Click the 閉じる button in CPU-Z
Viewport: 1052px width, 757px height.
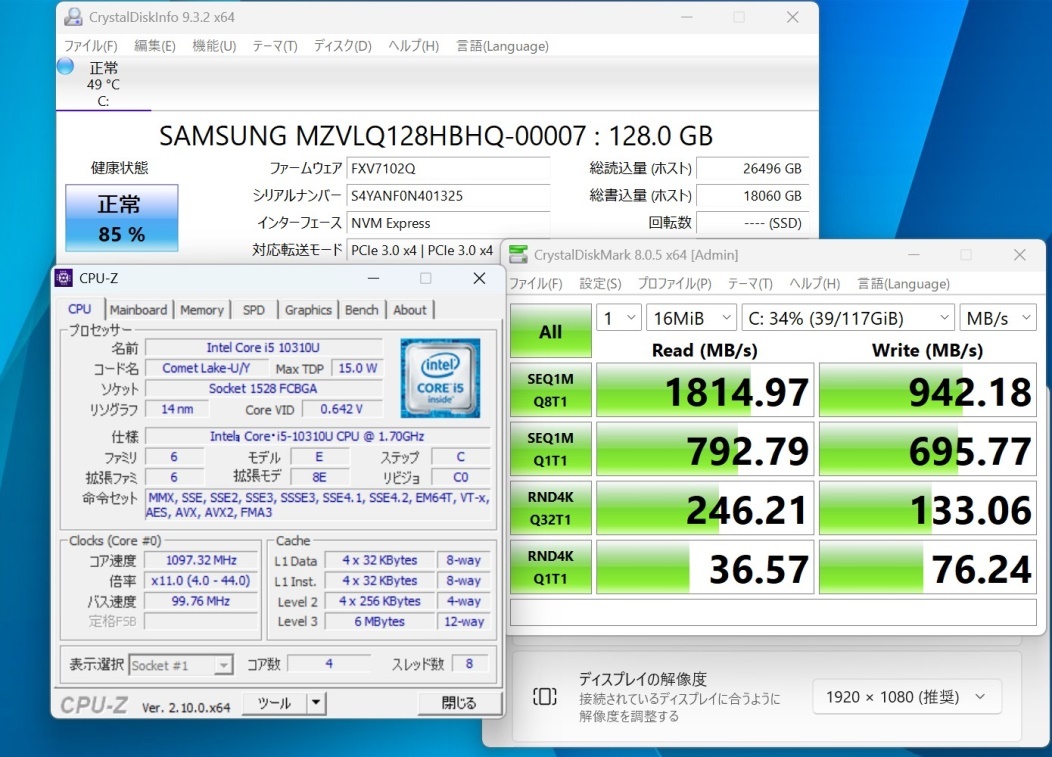point(459,703)
